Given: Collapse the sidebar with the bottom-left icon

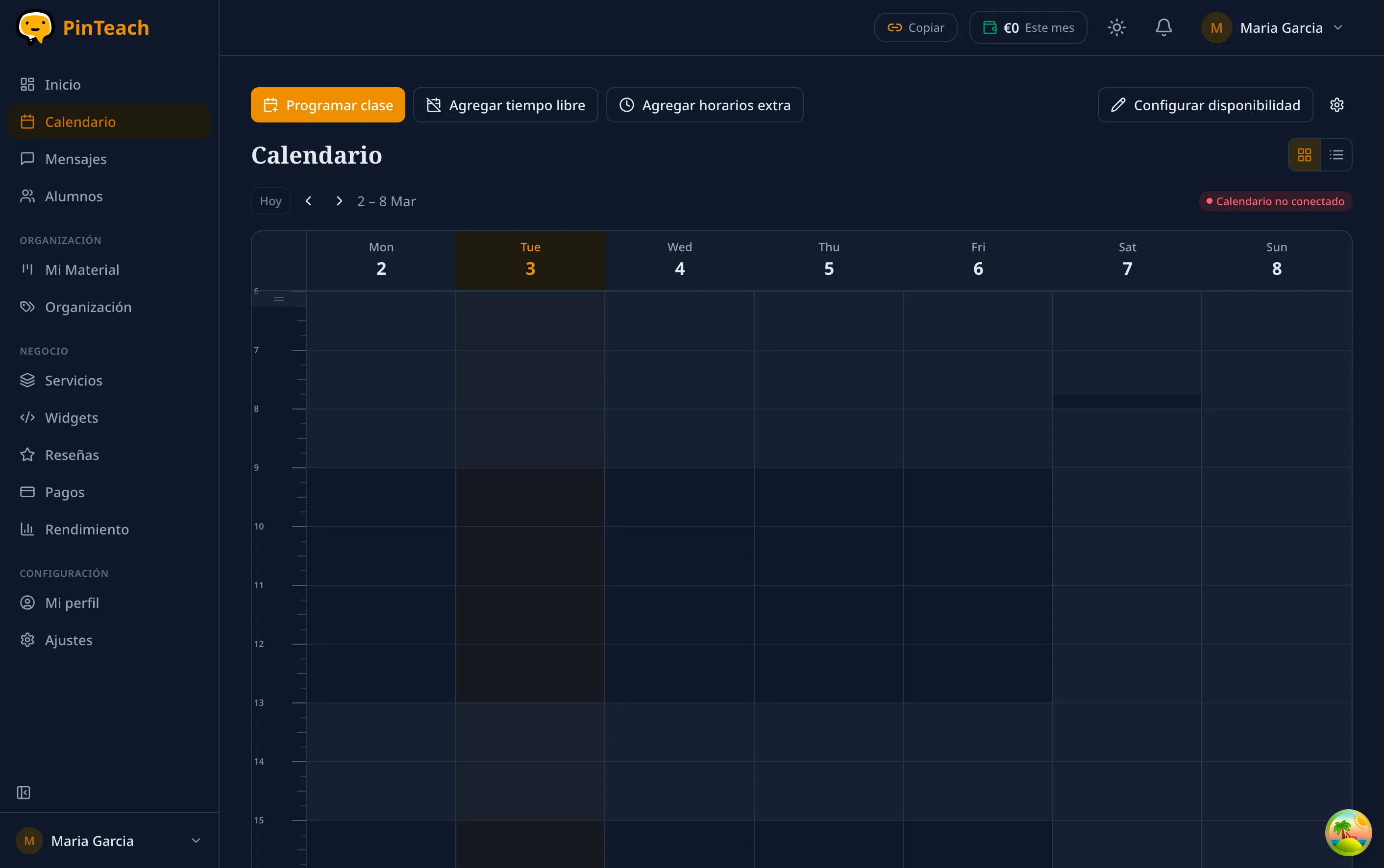Looking at the screenshot, I should coord(24,792).
